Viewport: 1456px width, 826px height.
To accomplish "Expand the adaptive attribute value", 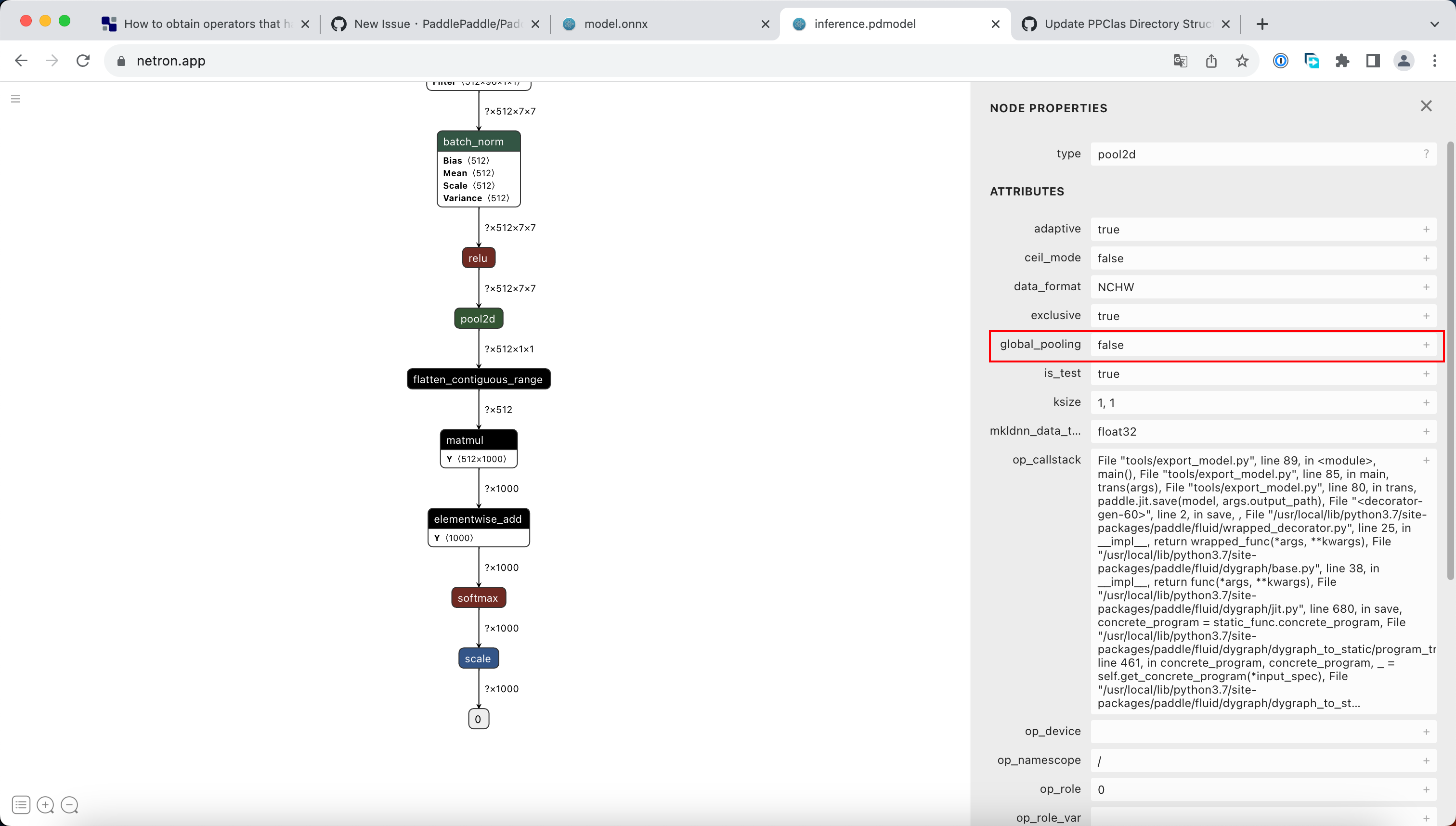I will [1426, 229].
